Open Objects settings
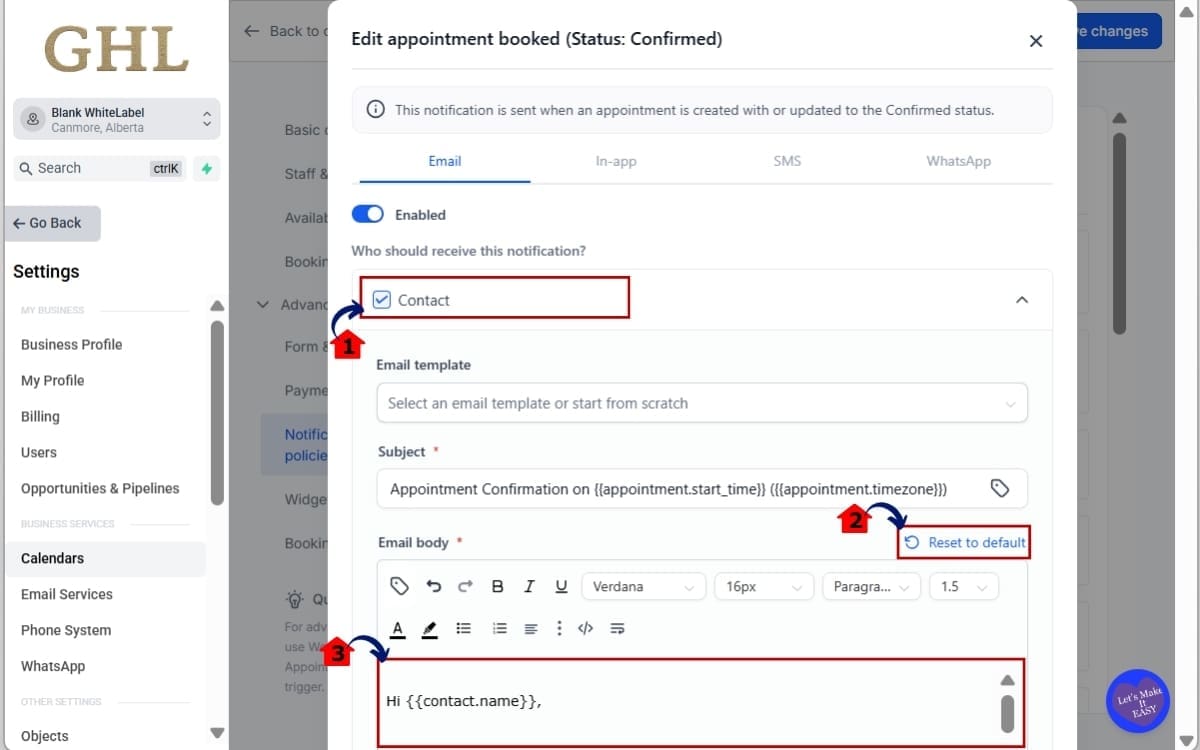 (45, 736)
